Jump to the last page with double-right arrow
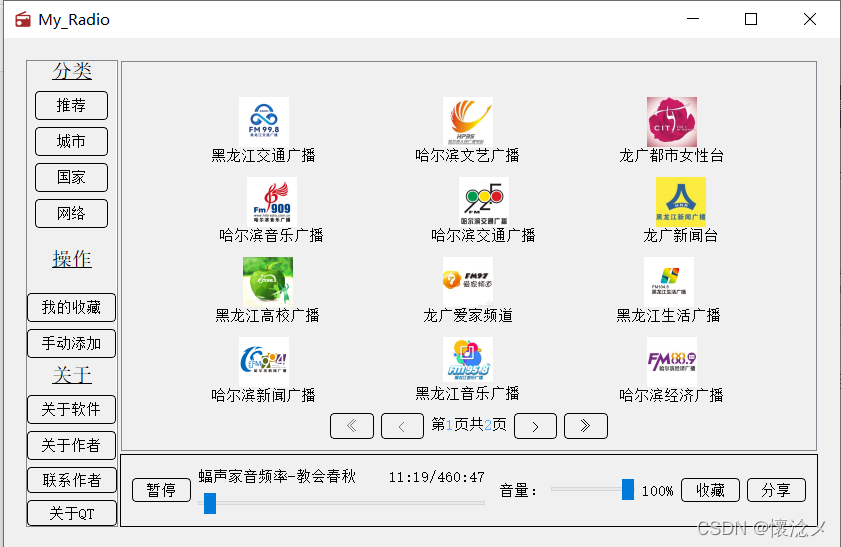The height and width of the screenshot is (547, 841). pyautogui.click(x=586, y=426)
